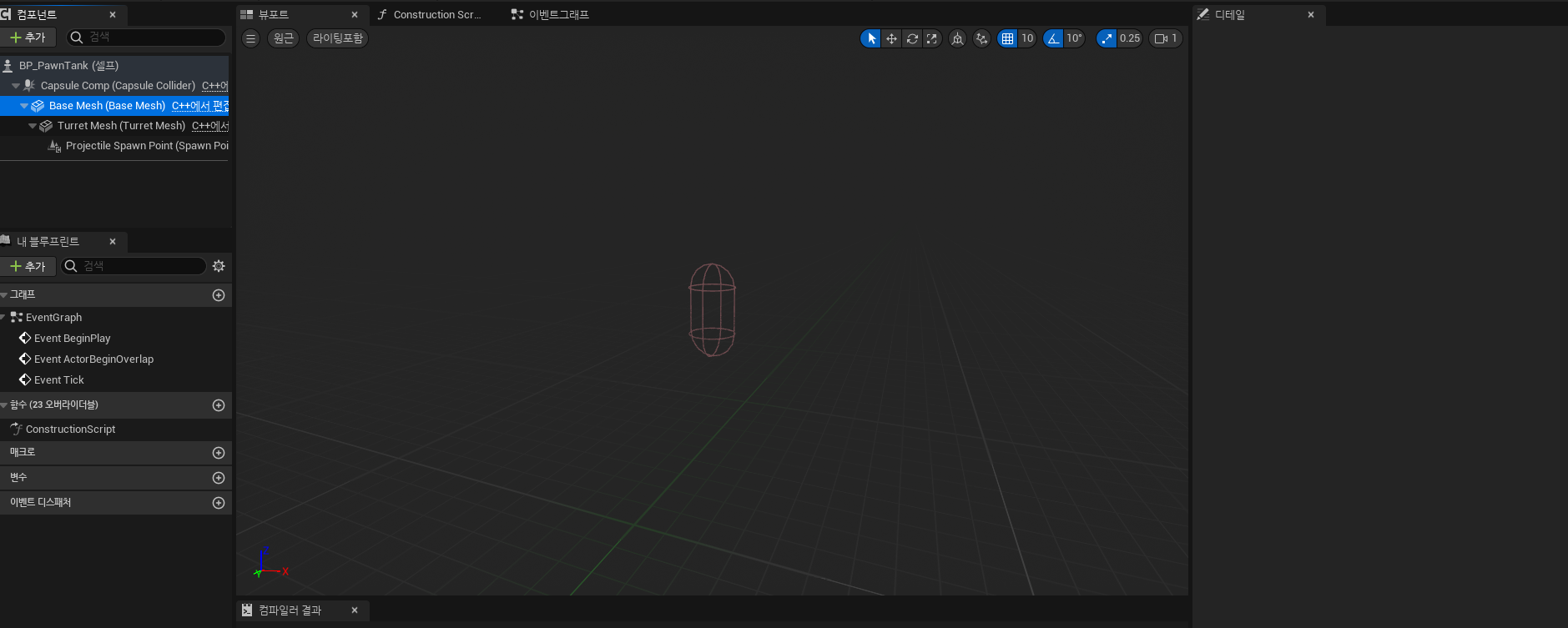Add new variable with 변수 plus icon

click(x=219, y=478)
